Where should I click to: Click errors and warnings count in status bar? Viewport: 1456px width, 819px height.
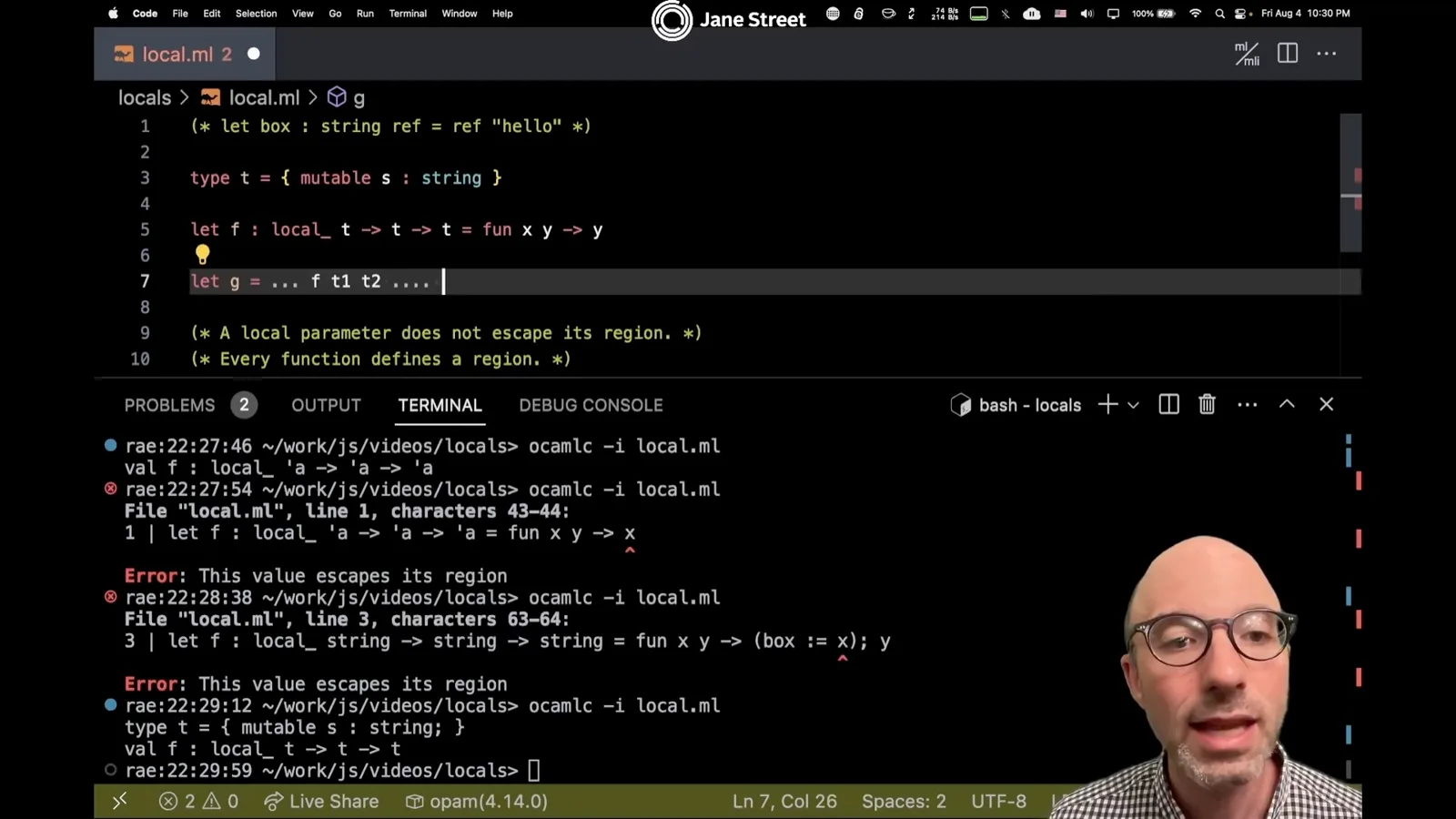[x=198, y=802]
